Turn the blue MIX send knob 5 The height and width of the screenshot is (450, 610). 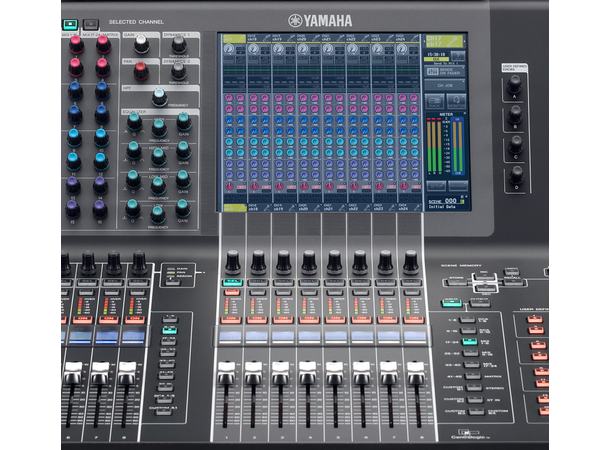point(75,90)
